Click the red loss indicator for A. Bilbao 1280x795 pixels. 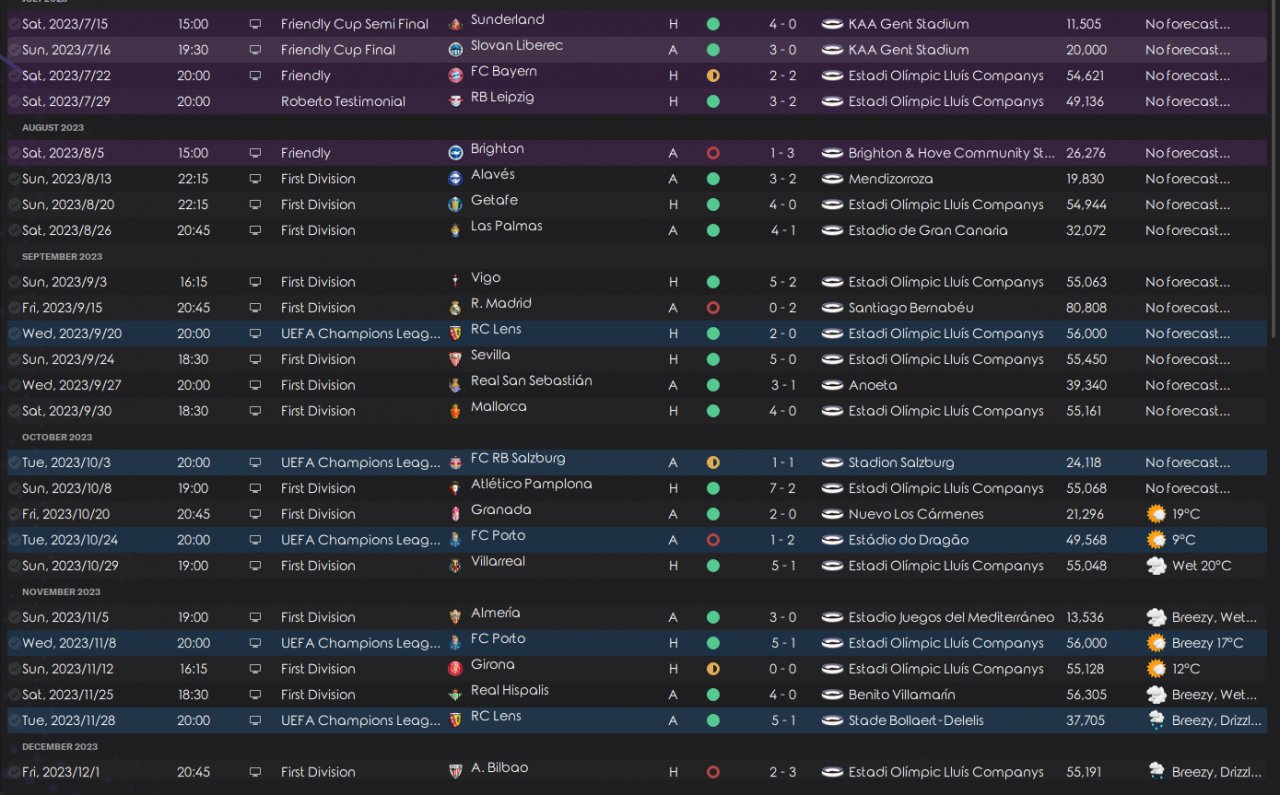pos(713,772)
